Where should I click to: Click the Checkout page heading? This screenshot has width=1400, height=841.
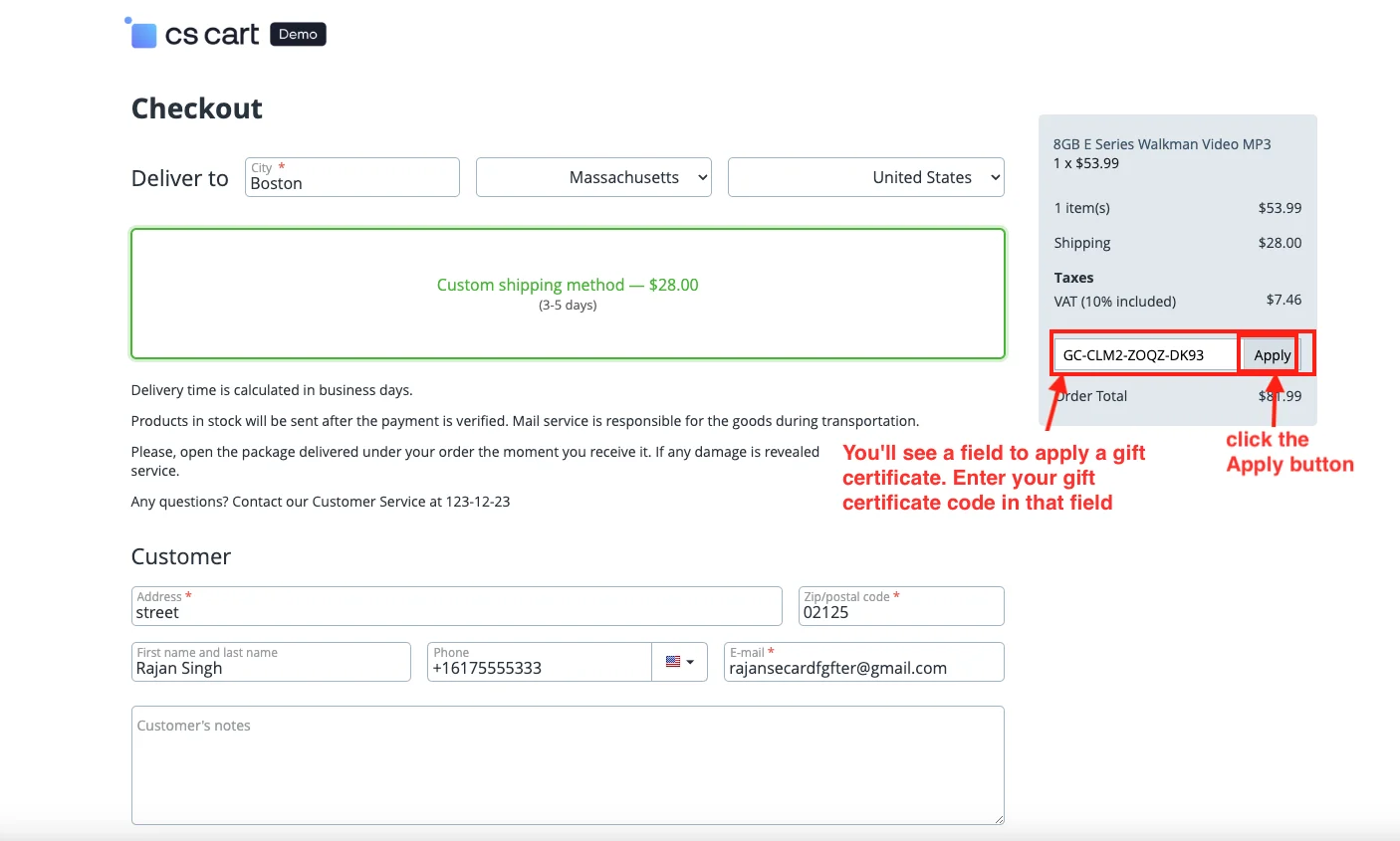[197, 108]
